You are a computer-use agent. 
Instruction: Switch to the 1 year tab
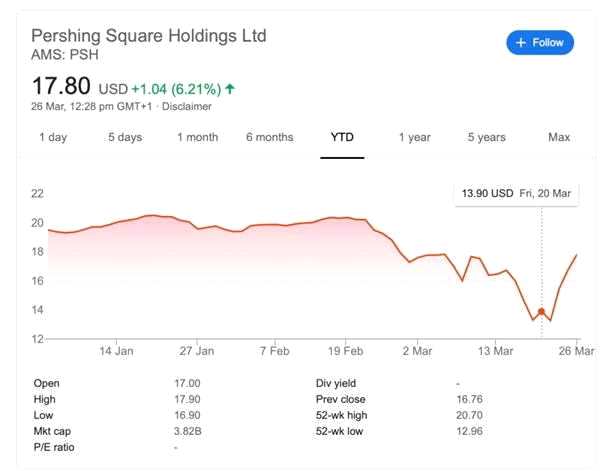[x=414, y=137]
